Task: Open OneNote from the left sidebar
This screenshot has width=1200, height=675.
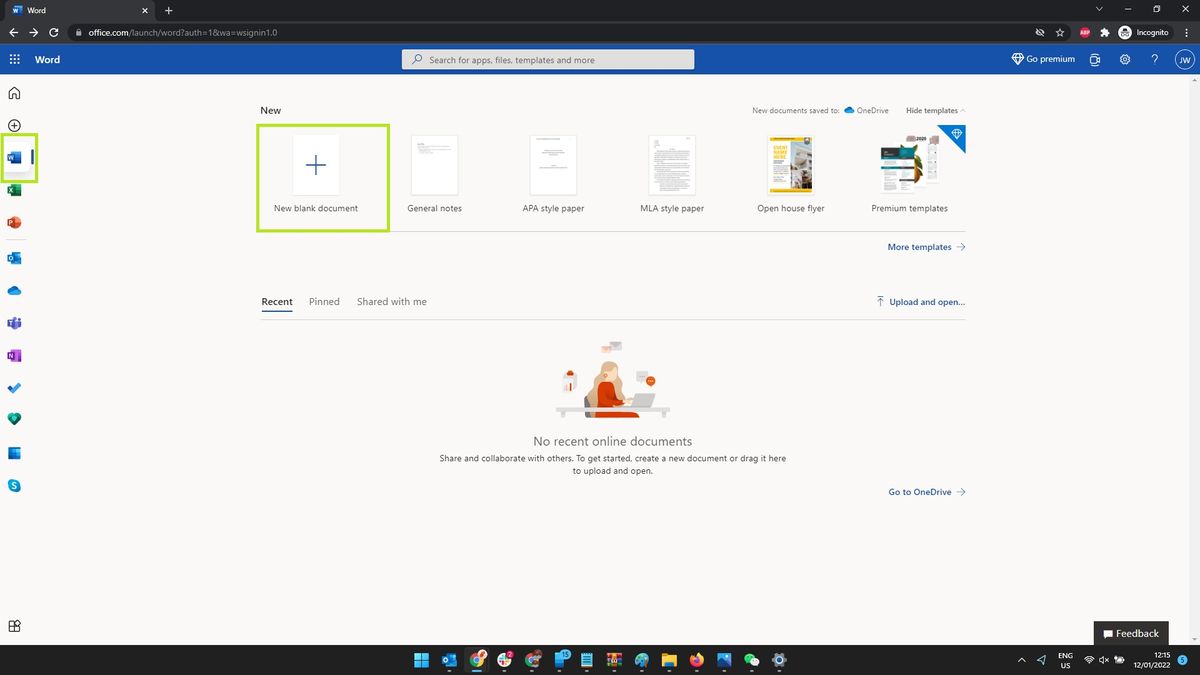Action: [x=14, y=355]
